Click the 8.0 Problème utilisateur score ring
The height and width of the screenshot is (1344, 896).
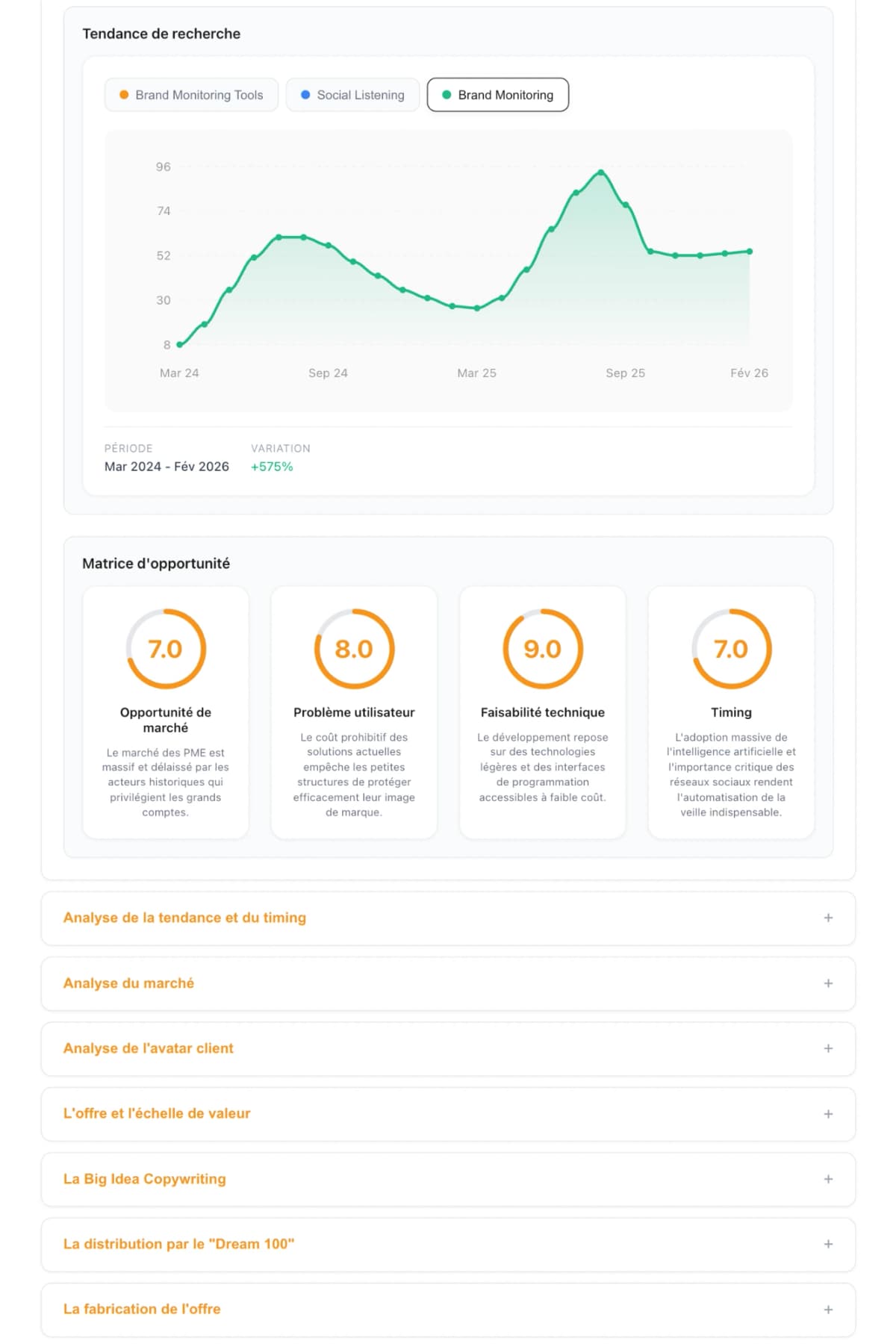coord(354,649)
